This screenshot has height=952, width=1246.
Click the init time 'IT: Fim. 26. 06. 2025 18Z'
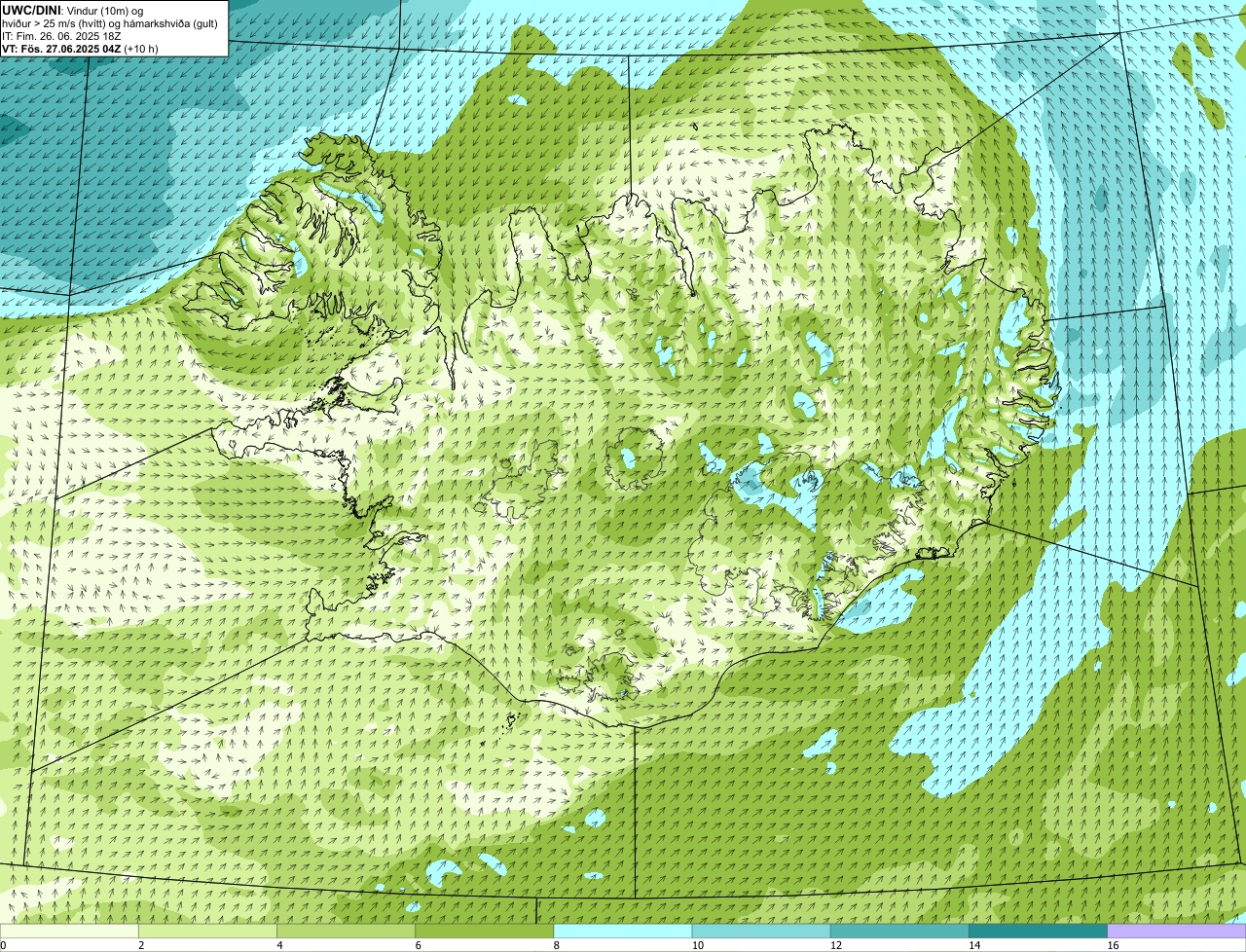pos(61,35)
